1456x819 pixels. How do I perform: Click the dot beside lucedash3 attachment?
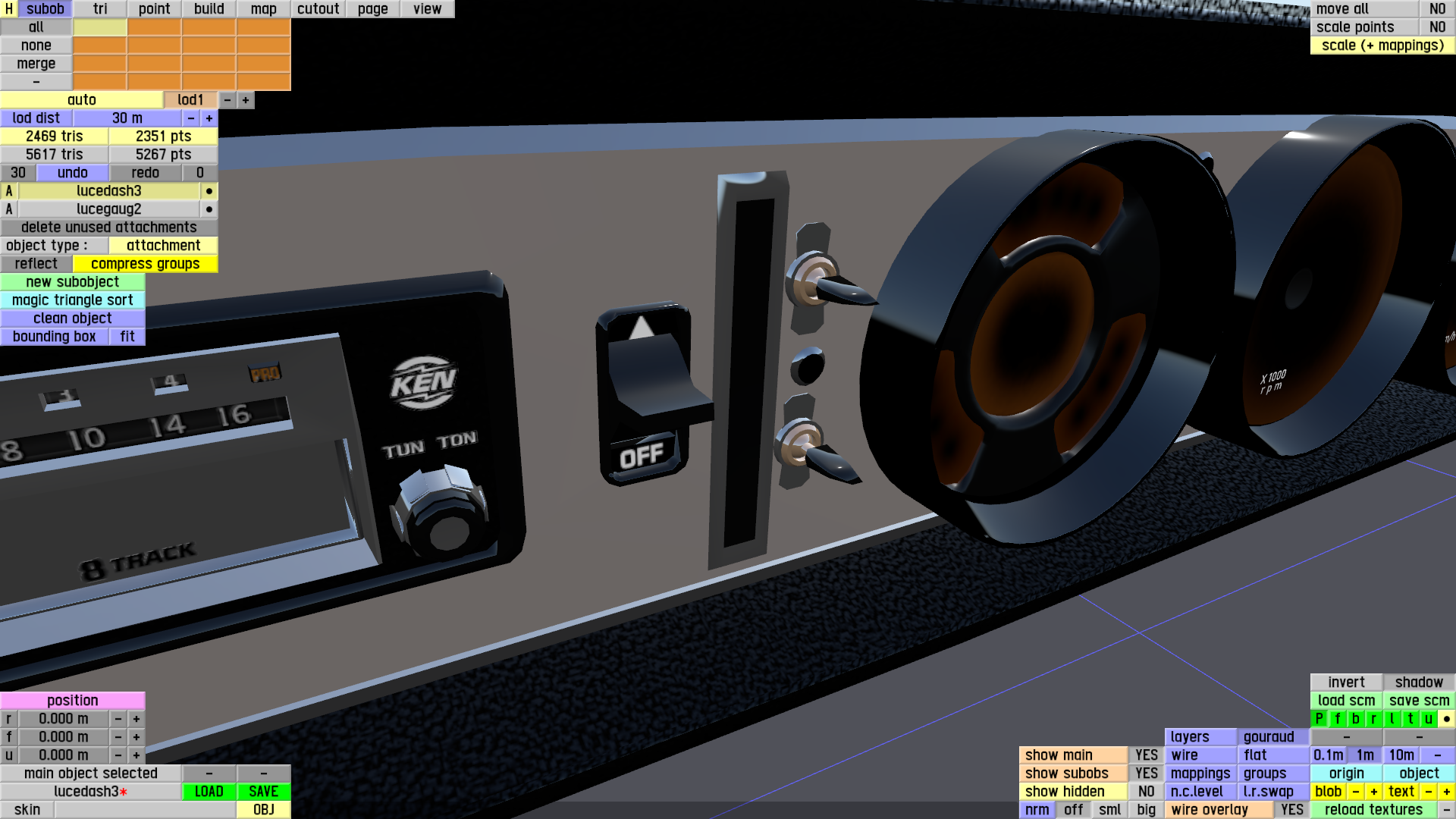coord(209,191)
